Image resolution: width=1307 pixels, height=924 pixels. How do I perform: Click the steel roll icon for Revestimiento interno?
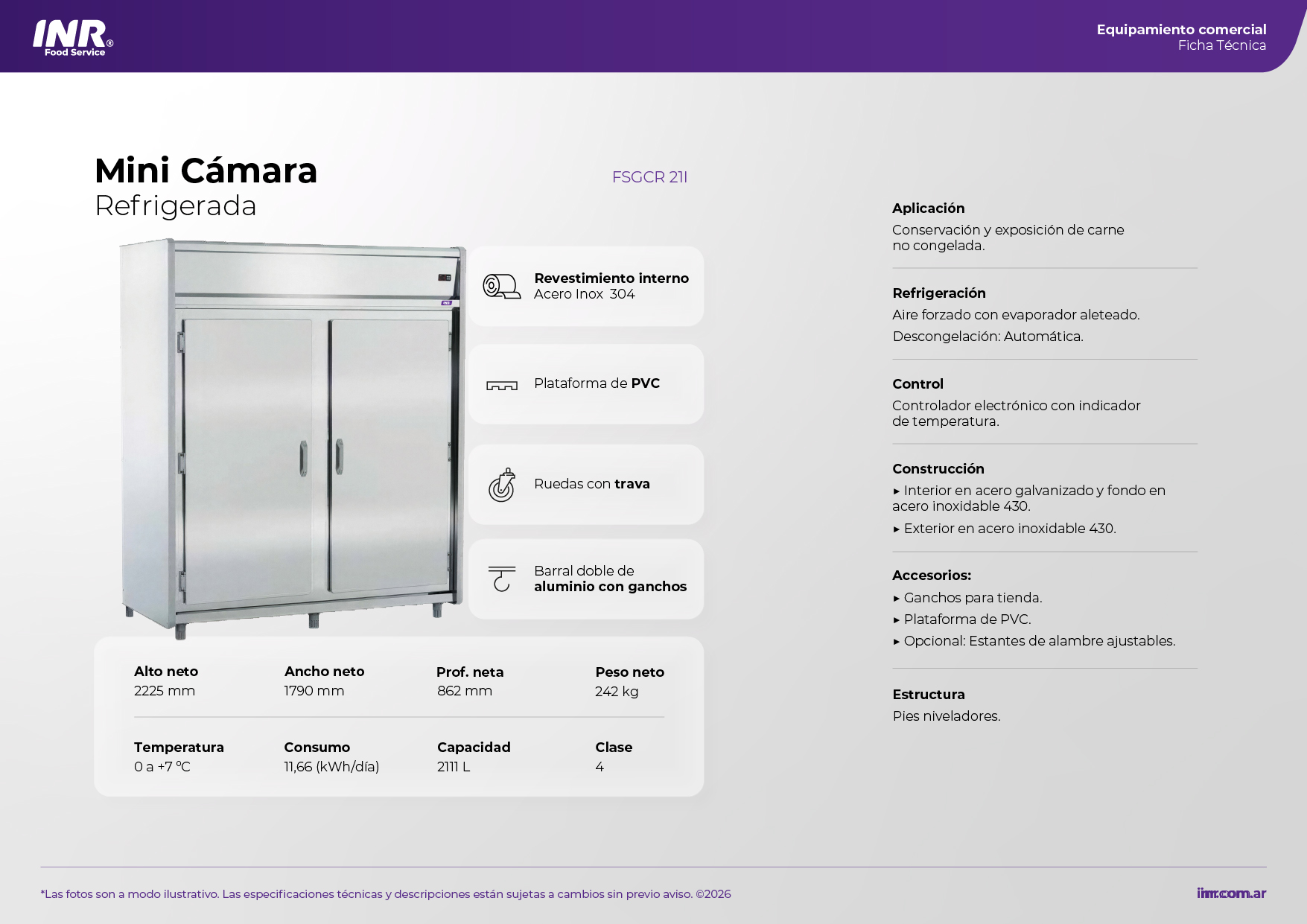pyautogui.click(x=501, y=287)
